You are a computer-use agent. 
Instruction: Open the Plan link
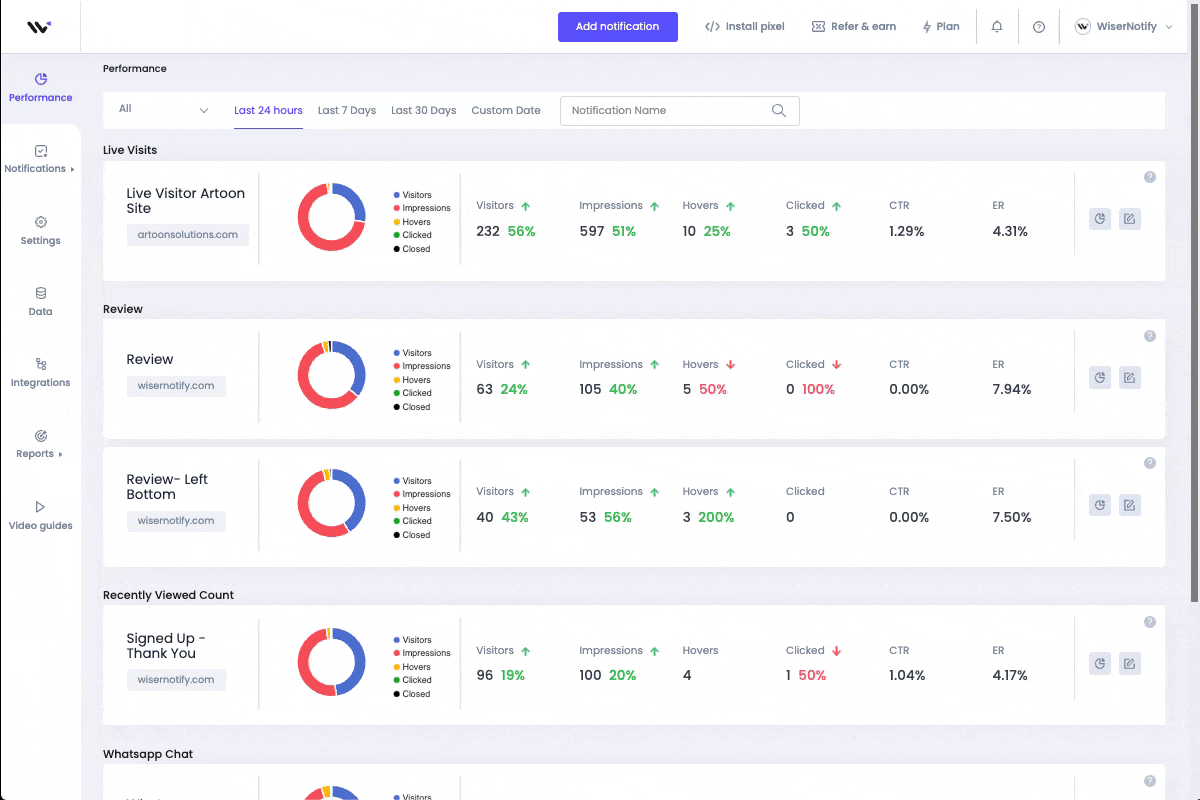pyautogui.click(x=941, y=27)
